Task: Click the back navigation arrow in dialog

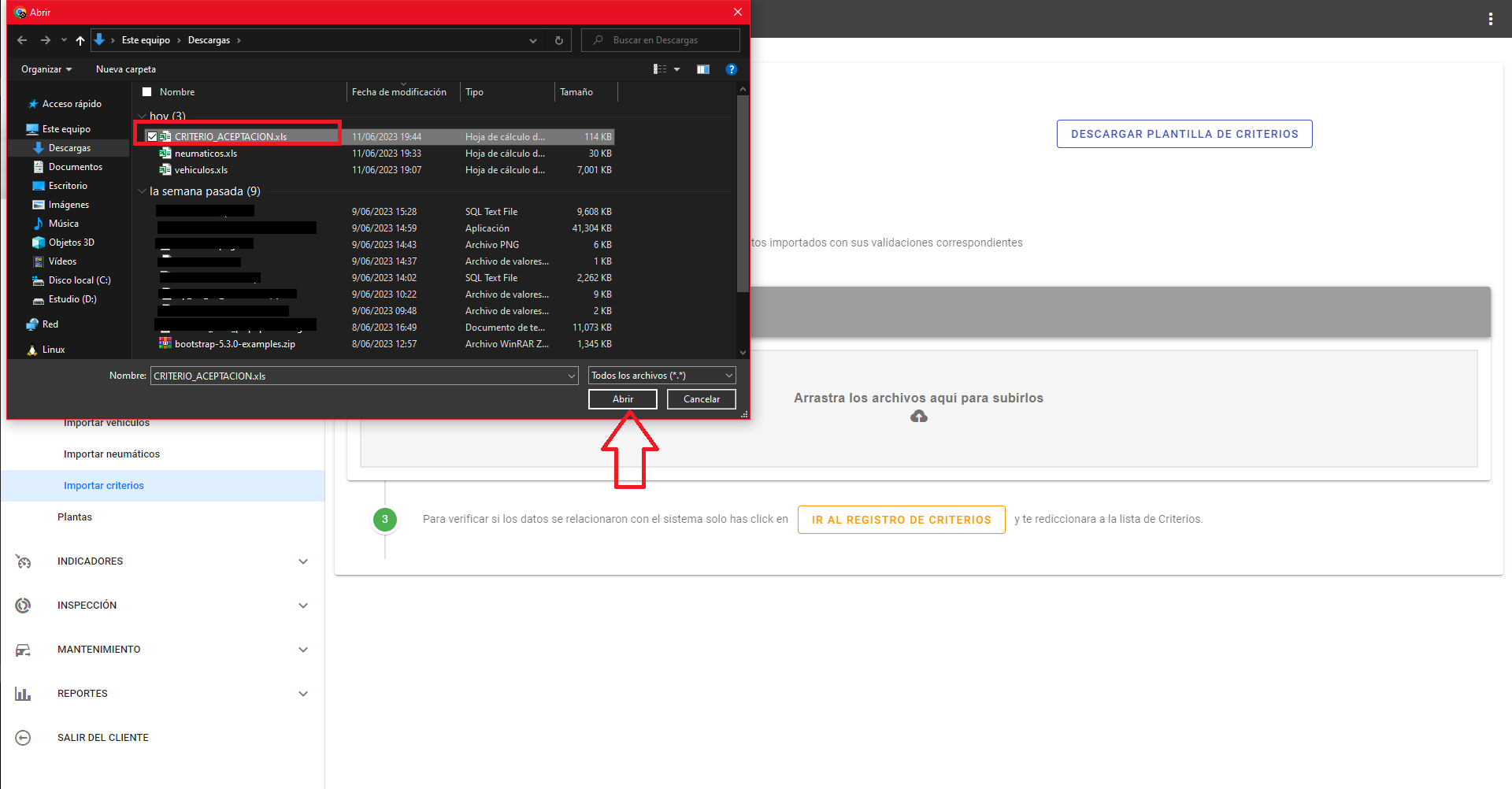Action: [22, 40]
